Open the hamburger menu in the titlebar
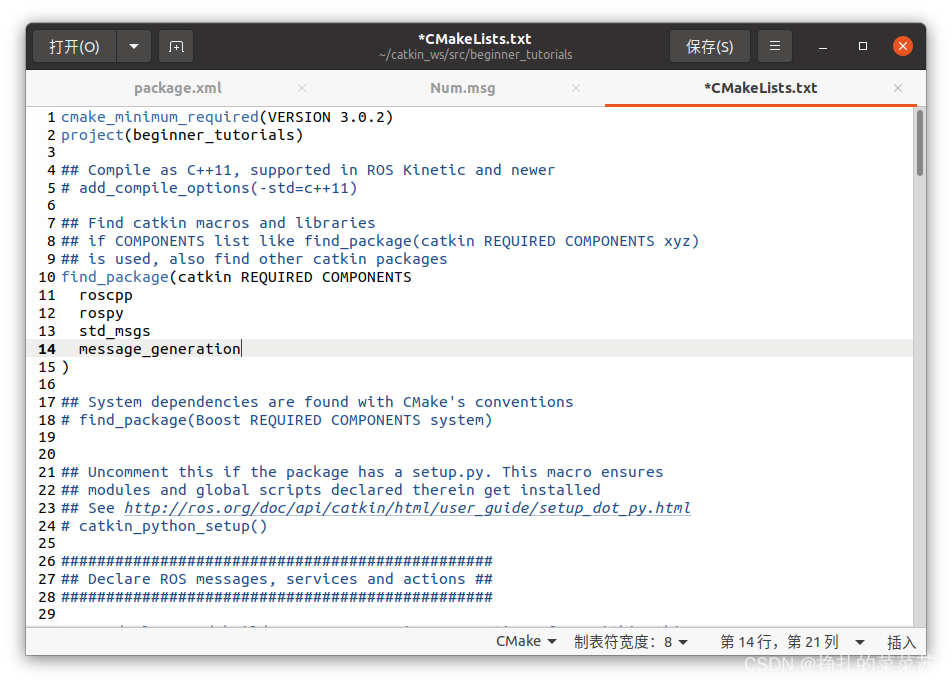Viewport: 952px width, 684px height. click(775, 46)
